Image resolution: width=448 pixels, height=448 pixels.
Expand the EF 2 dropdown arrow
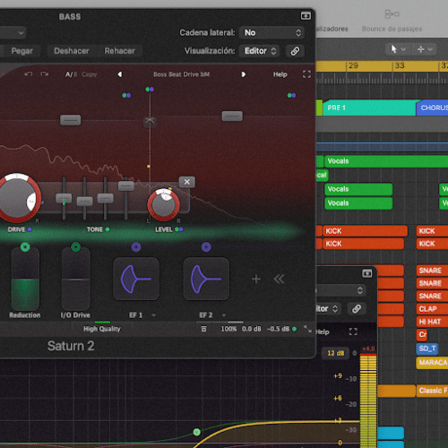pos(224,315)
